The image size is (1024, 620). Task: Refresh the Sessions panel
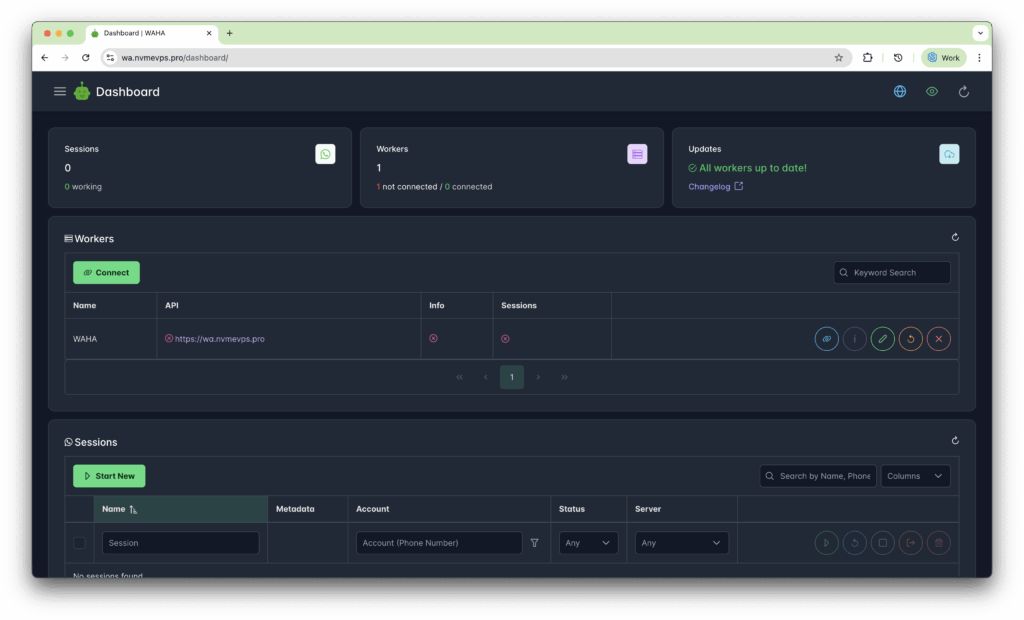click(x=955, y=441)
